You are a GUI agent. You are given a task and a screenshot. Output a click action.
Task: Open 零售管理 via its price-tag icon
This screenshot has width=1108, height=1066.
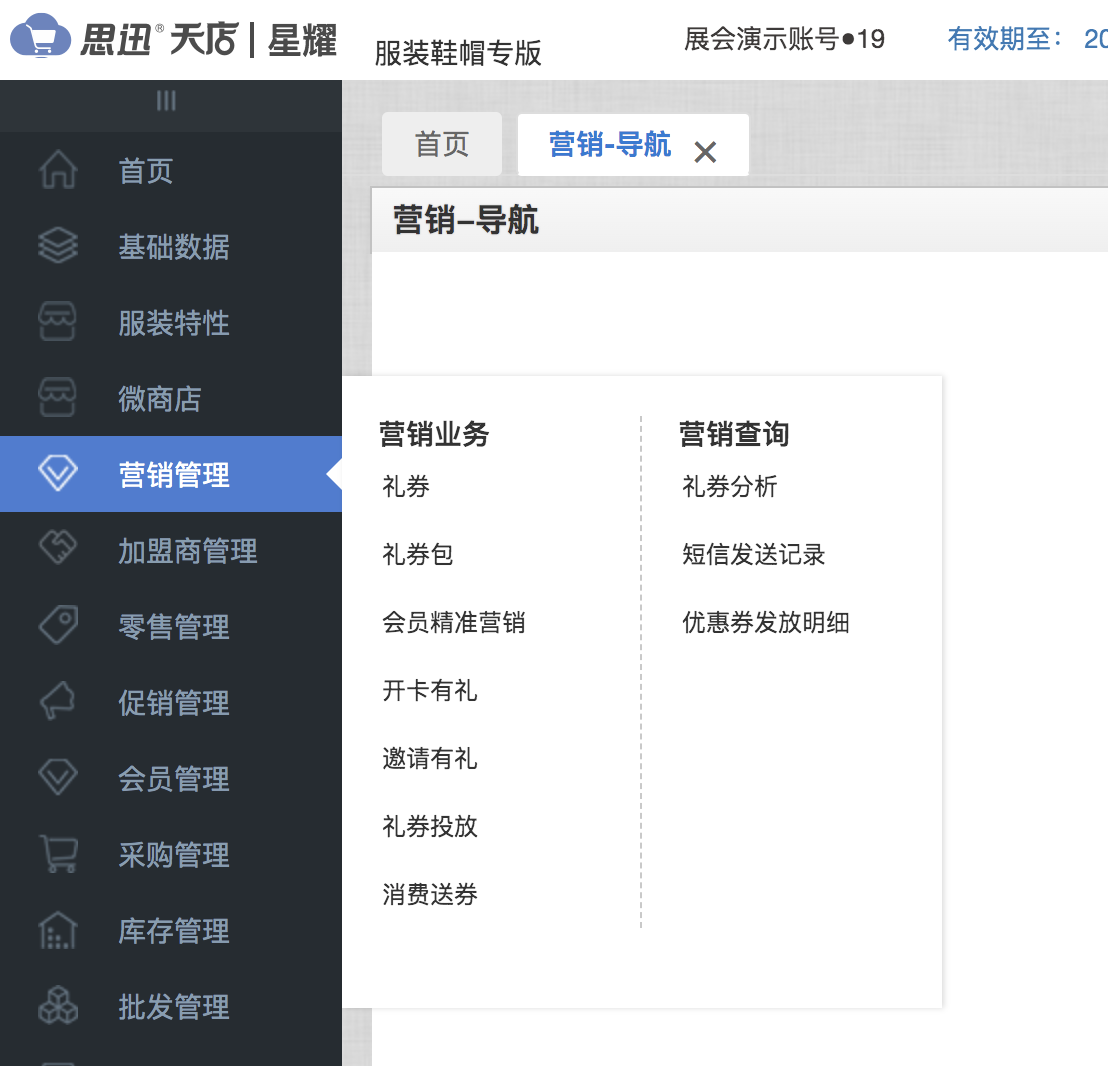click(57, 626)
